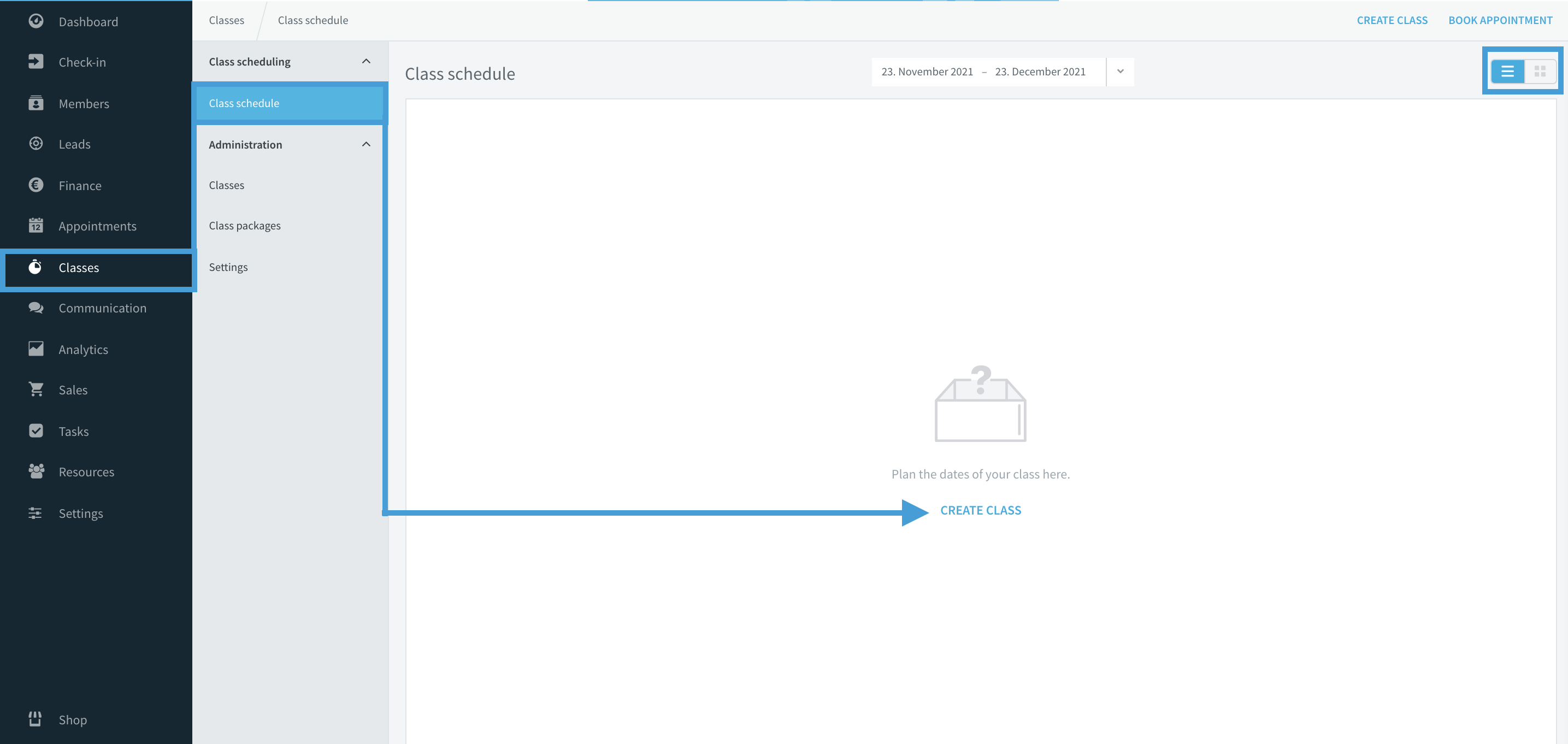Open Members section
Viewport: 1568px width, 744px height.
pos(84,103)
